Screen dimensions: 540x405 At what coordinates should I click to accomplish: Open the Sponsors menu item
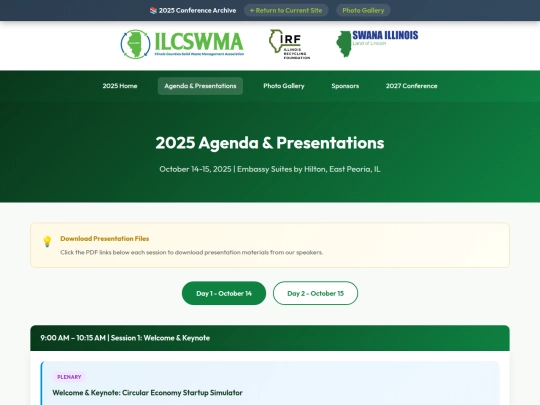(x=345, y=86)
